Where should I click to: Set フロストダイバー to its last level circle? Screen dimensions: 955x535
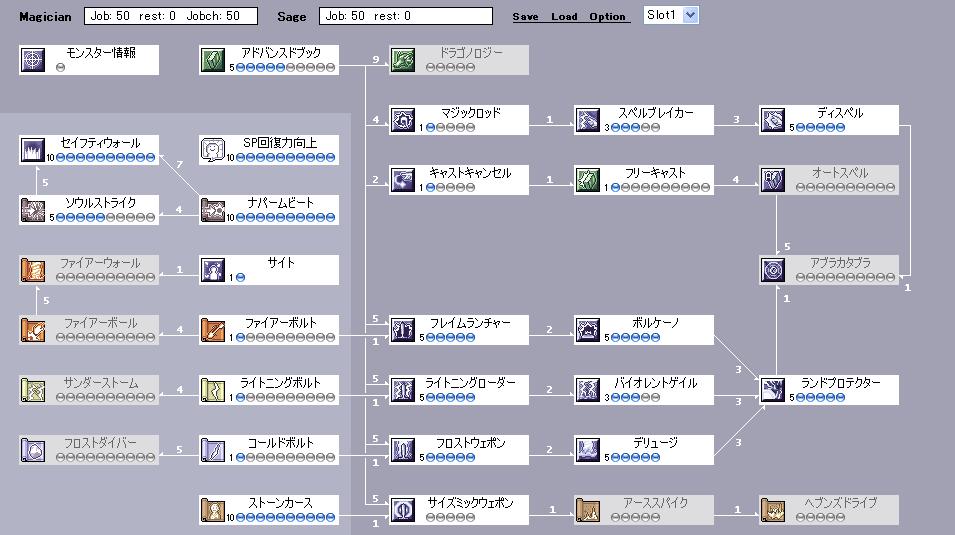coord(150,457)
